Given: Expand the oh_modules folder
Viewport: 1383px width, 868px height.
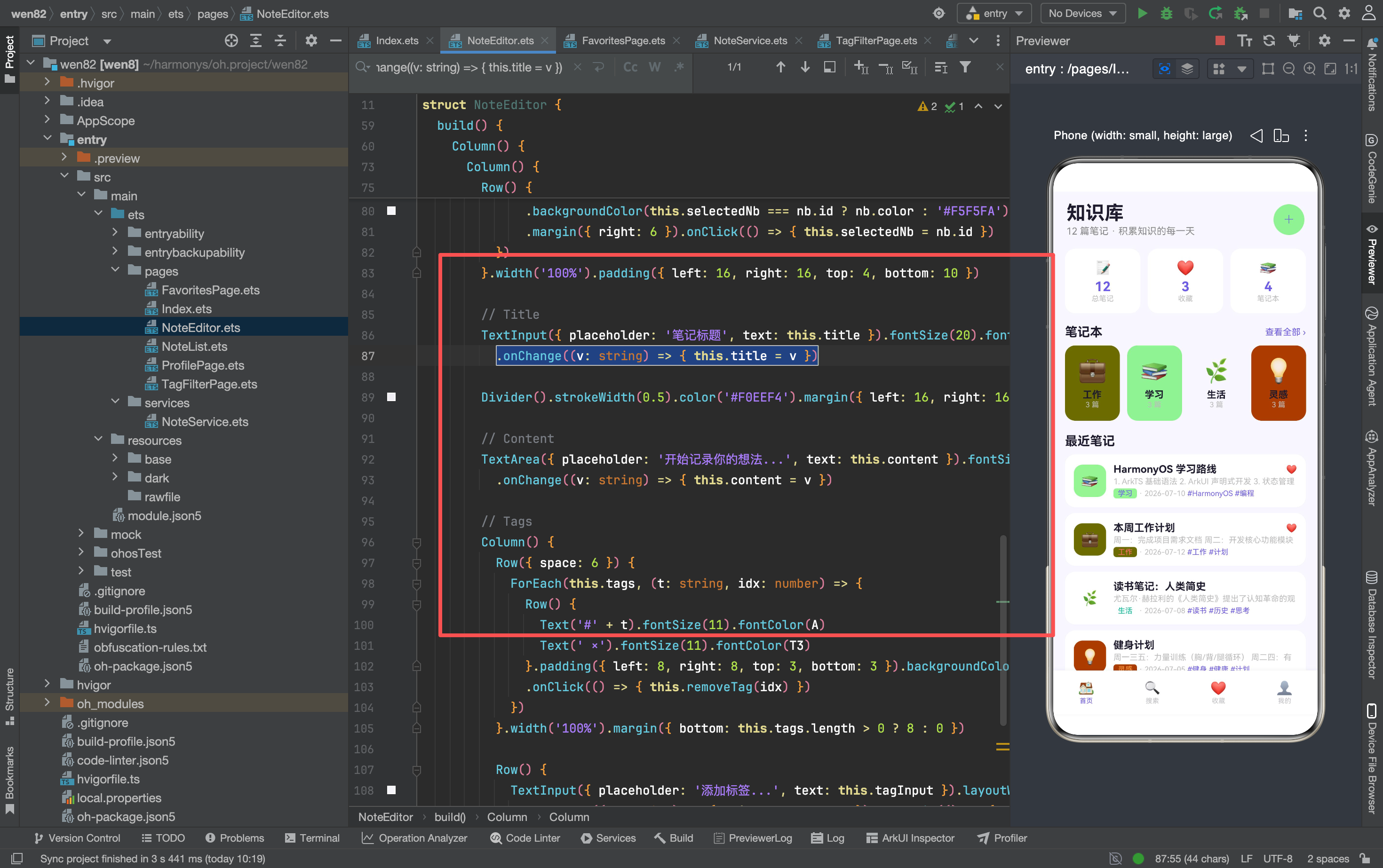Looking at the screenshot, I should pos(47,703).
